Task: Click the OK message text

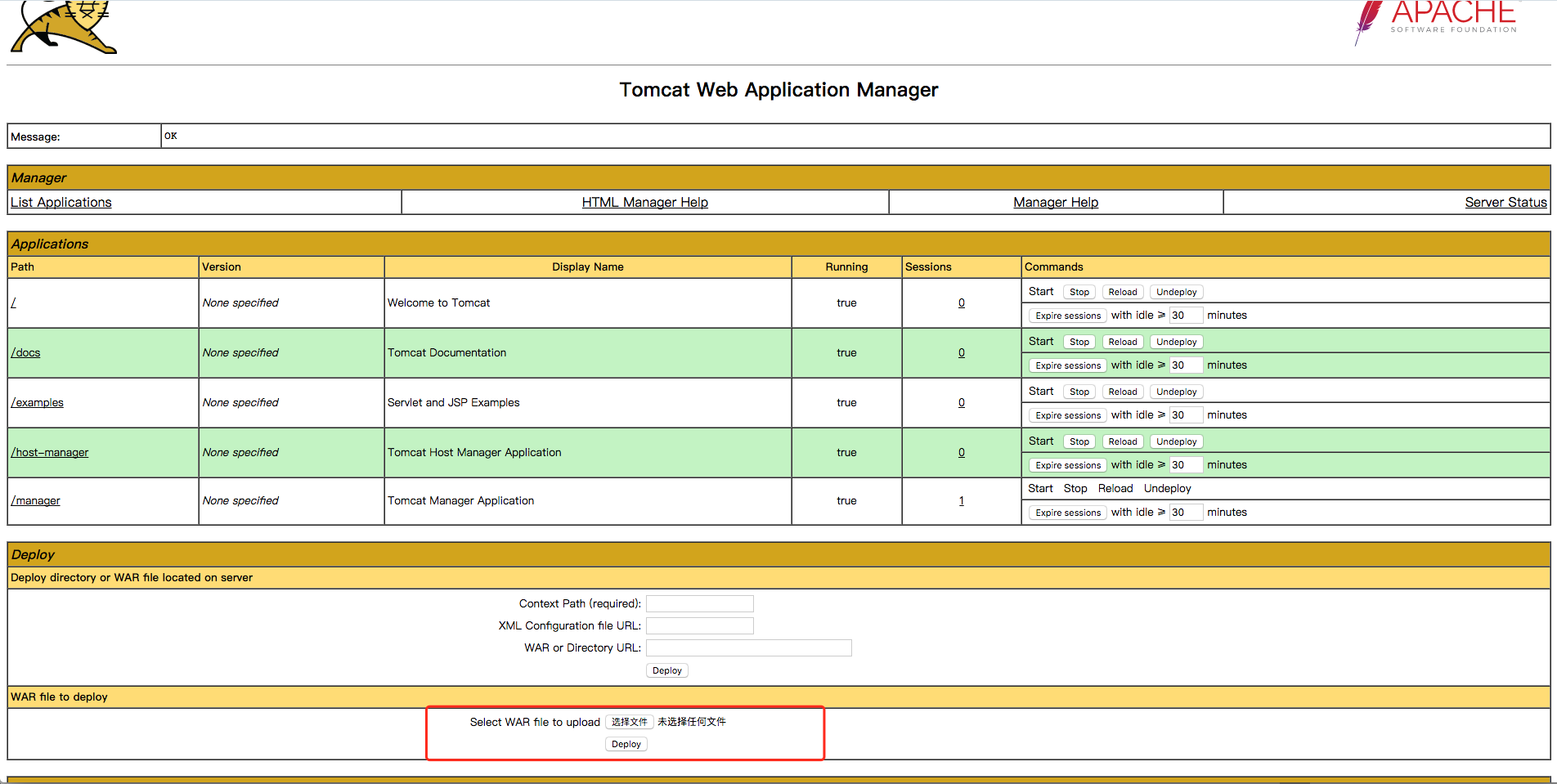Action: (171, 136)
